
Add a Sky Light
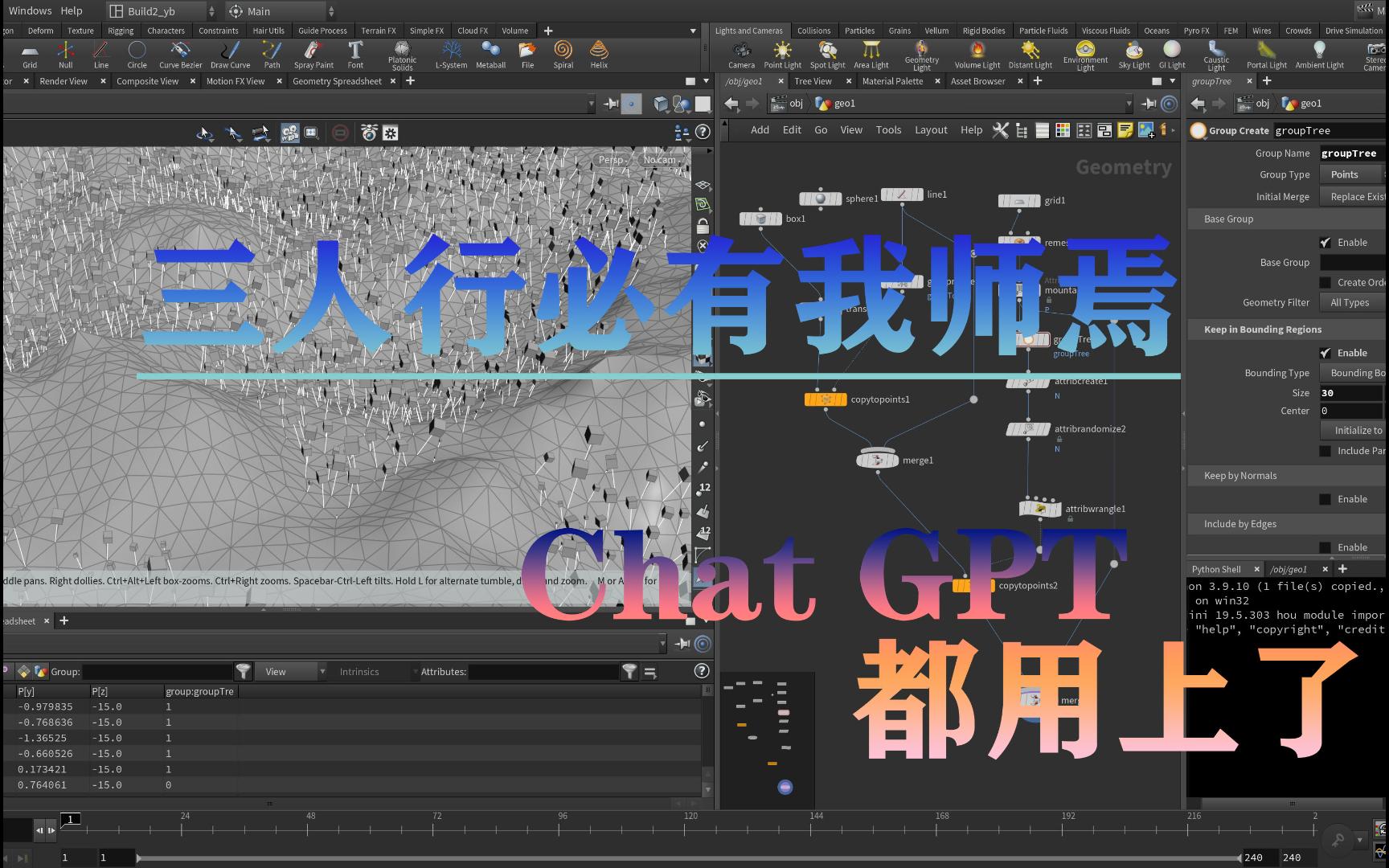(x=1134, y=55)
